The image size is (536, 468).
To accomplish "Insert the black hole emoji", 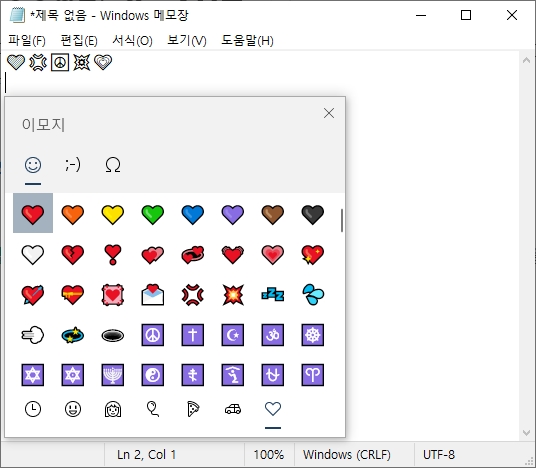I will coord(113,335).
